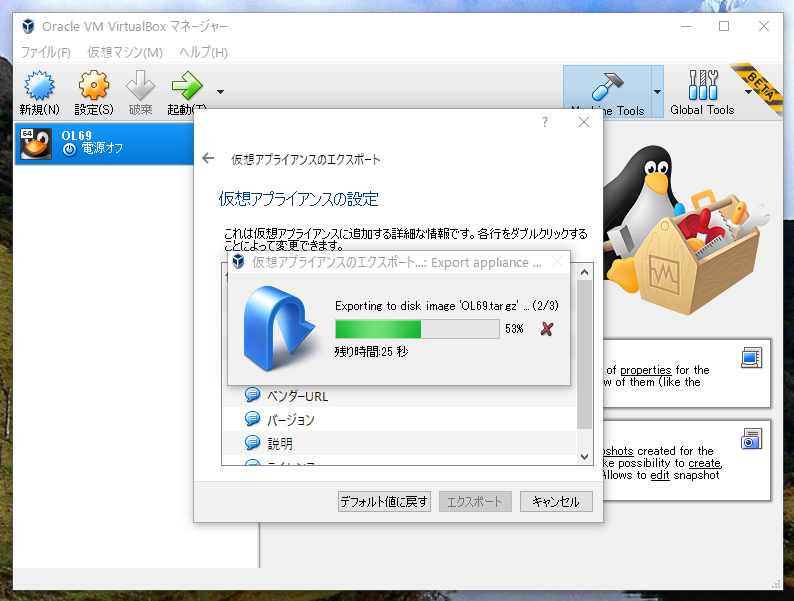Click the New (新規) toolbar icon

(x=39, y=86)
